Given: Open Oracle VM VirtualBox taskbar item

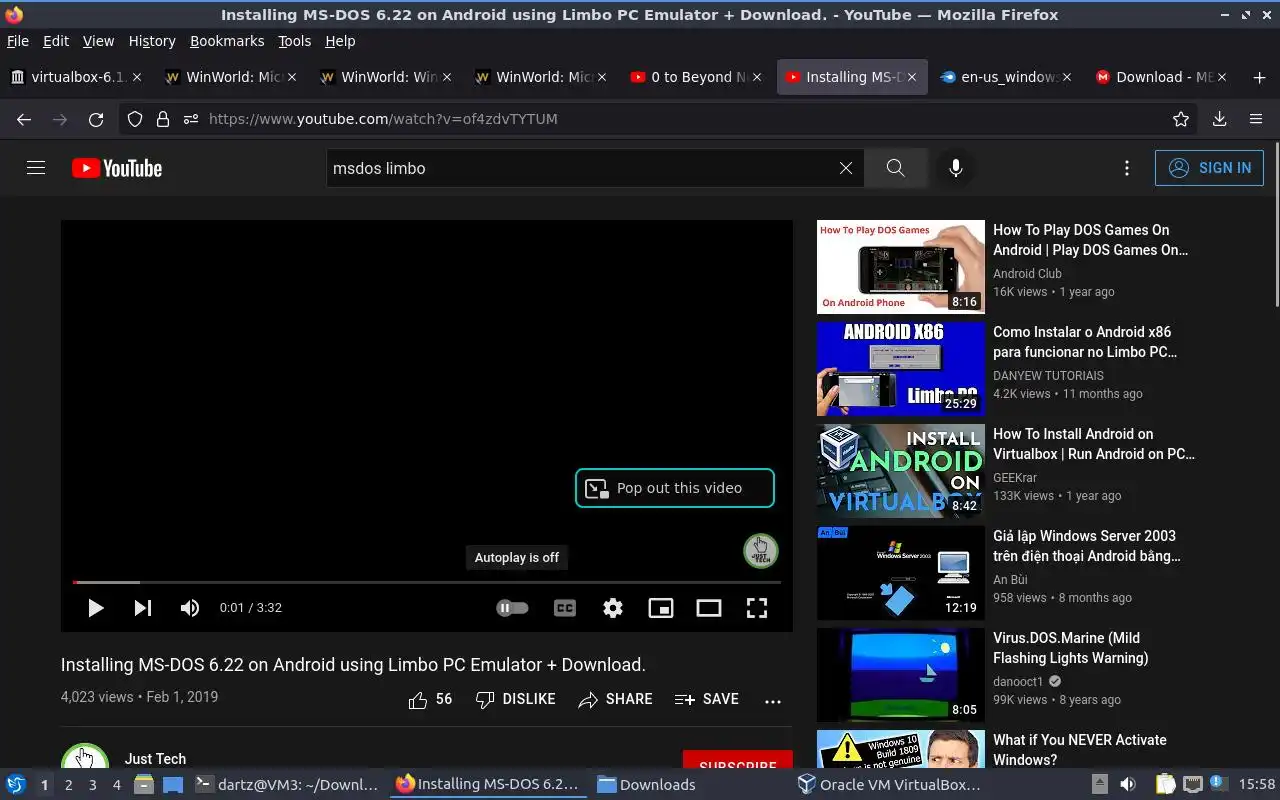Looking at the screenshot, I should (x=889, y=785).
